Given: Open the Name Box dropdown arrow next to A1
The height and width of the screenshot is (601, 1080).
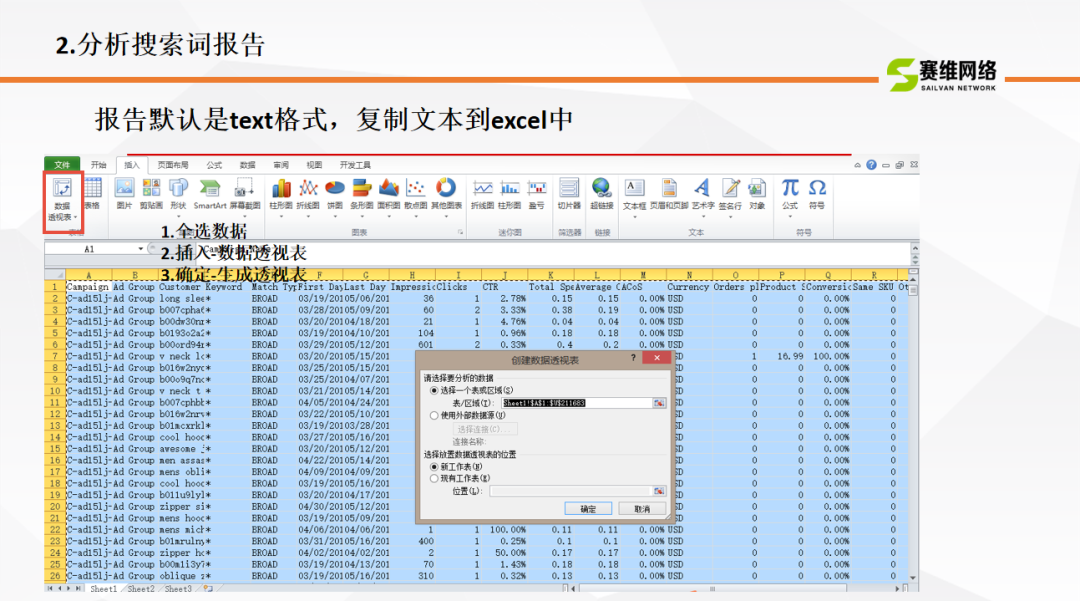Looking at the screenshot, I should tap(141, 249).
